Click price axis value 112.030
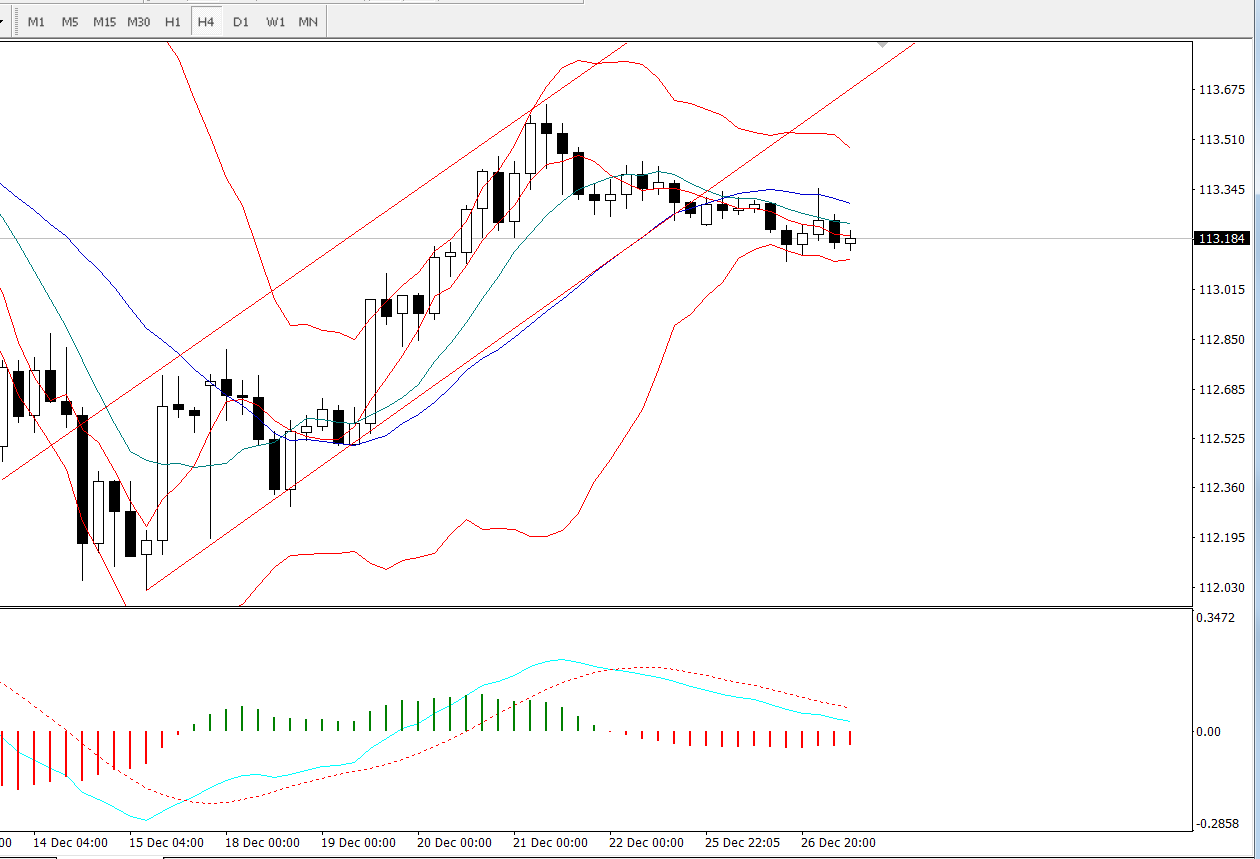Screen dimensions: 1260x859 click(1221, 588)
